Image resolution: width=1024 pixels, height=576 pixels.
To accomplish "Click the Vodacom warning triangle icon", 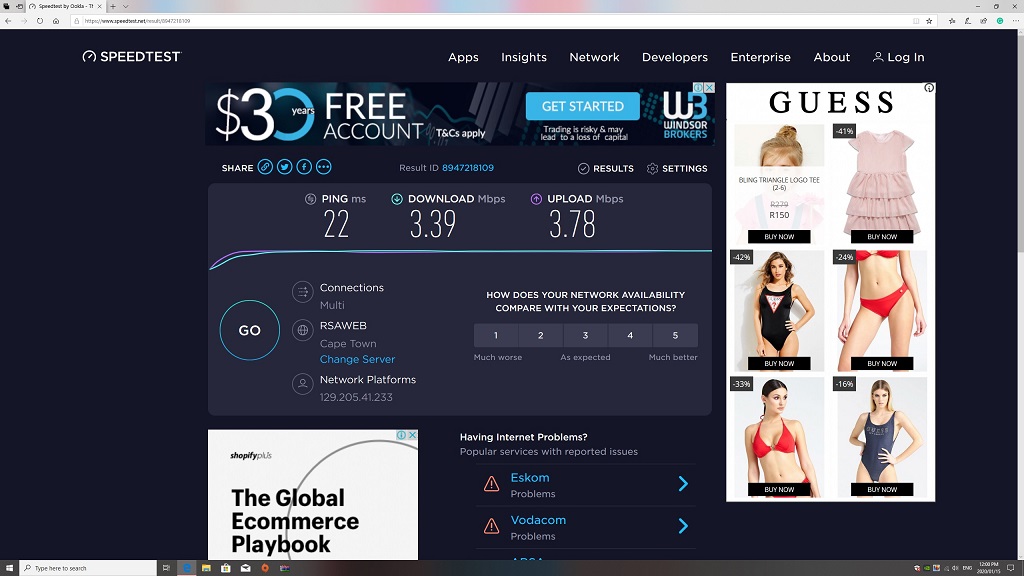I will 491,526.
